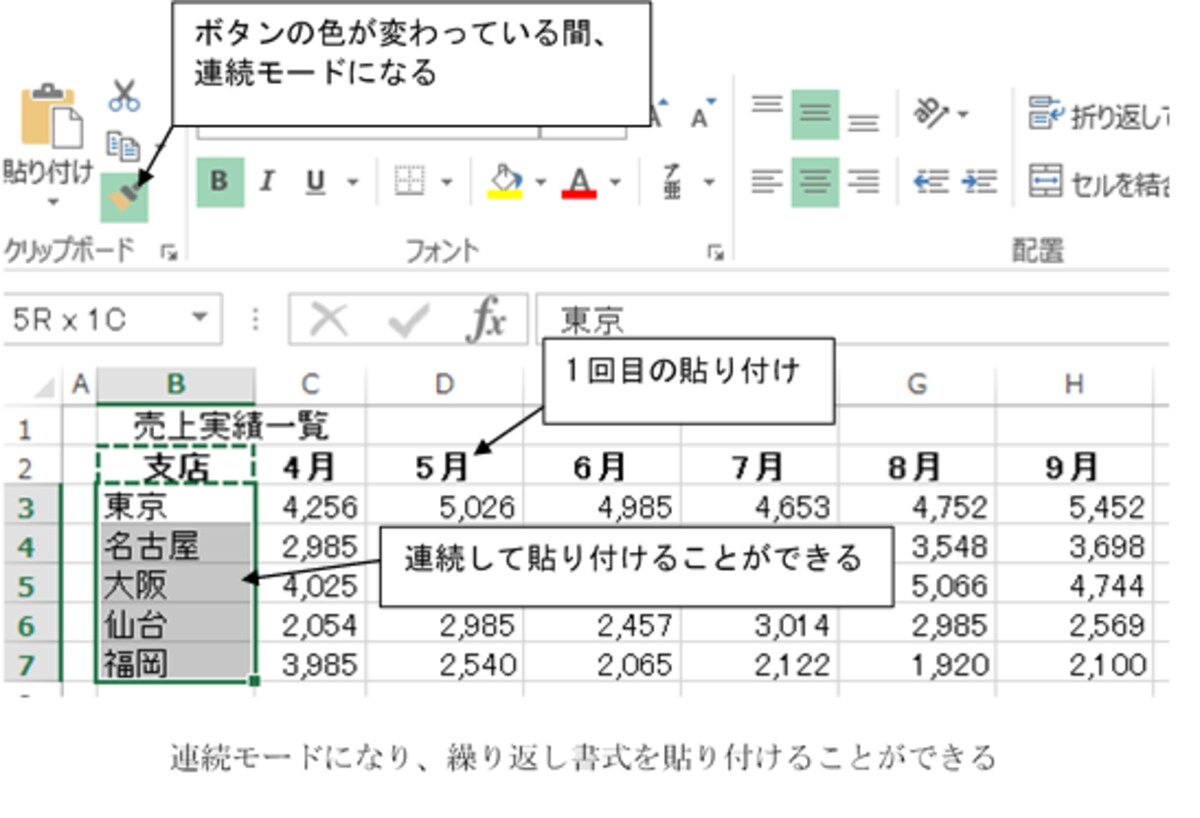Open the Name Box dropdown arrow
This screenshot has width=1200, height=818.
(x=202, y=319)
